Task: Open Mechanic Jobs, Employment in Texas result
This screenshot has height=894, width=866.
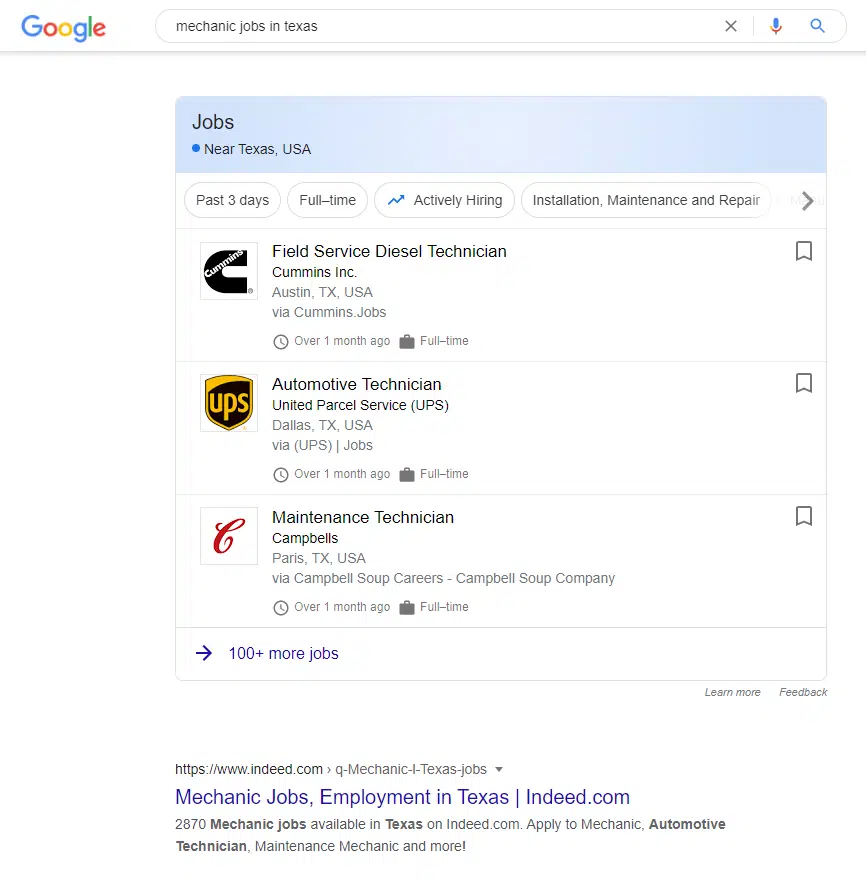Action: (402, 797)
